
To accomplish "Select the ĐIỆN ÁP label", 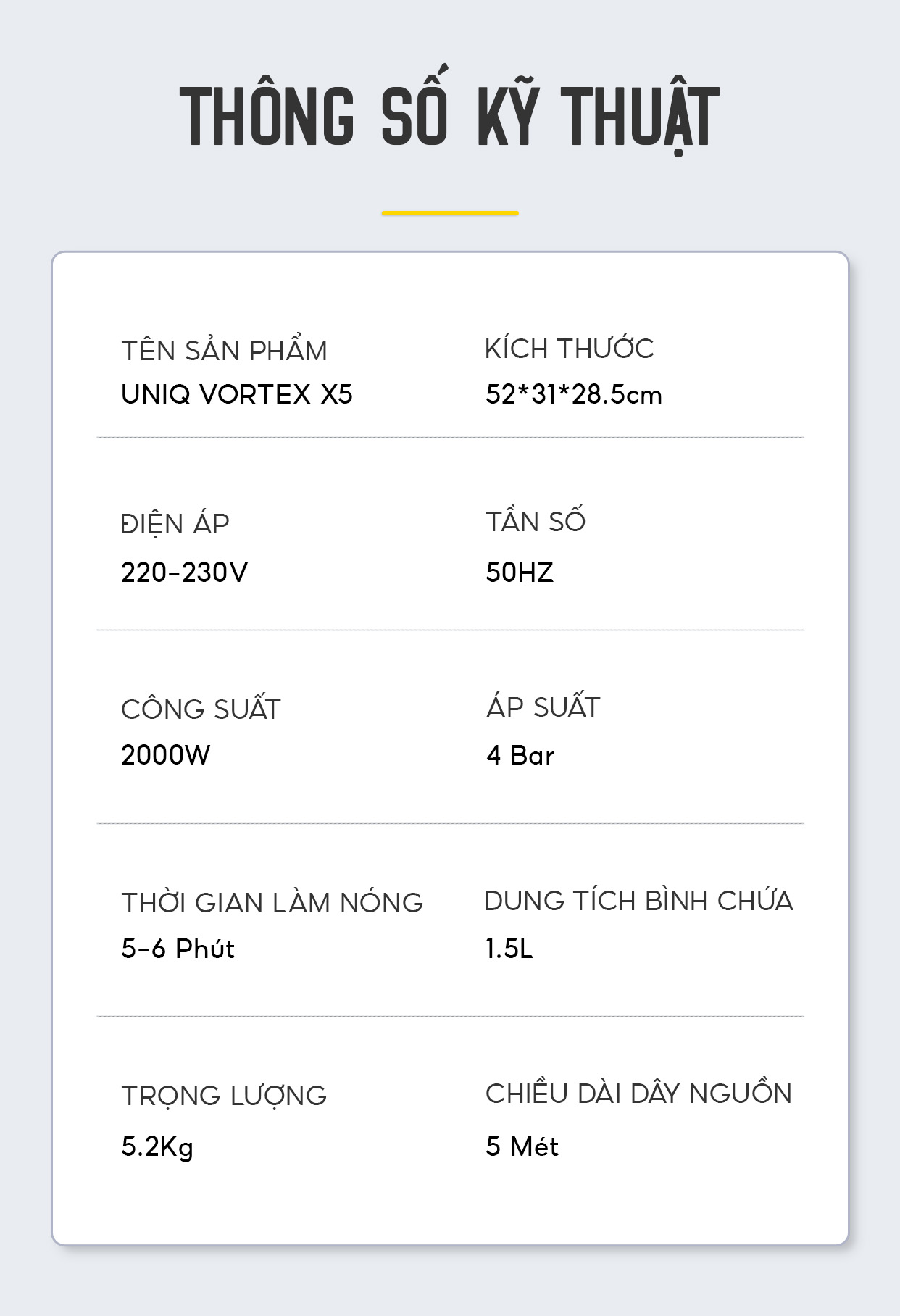I will [175, 522].
